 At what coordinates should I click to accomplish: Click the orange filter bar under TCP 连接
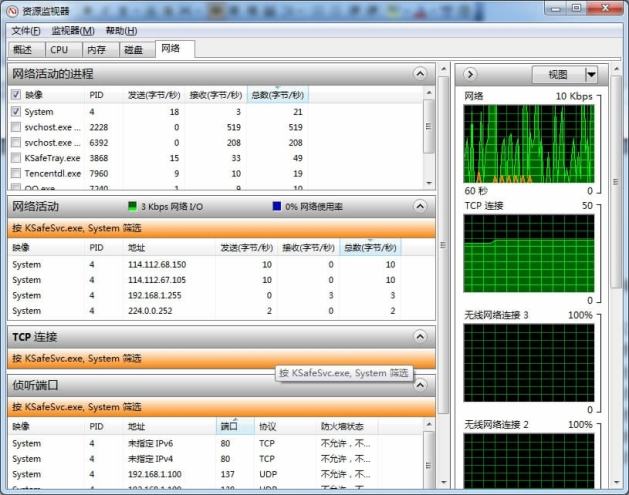click(221, 358)
